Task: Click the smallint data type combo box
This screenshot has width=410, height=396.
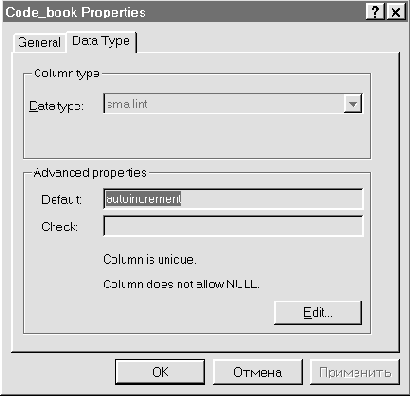Action: pyautogui.click(x=233, y=104)
